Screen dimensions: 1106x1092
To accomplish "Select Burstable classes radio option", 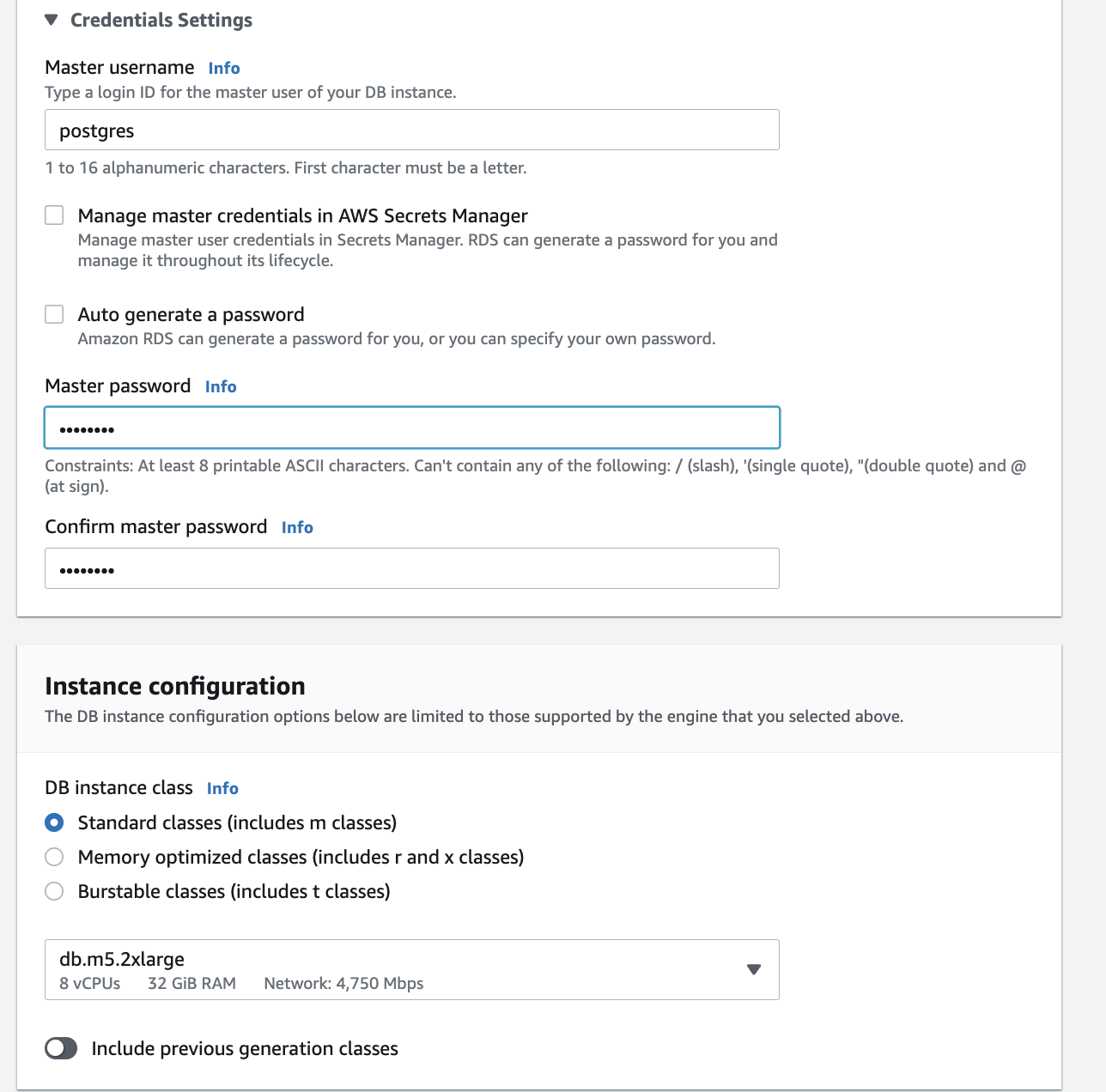I will tap(54, 891).
